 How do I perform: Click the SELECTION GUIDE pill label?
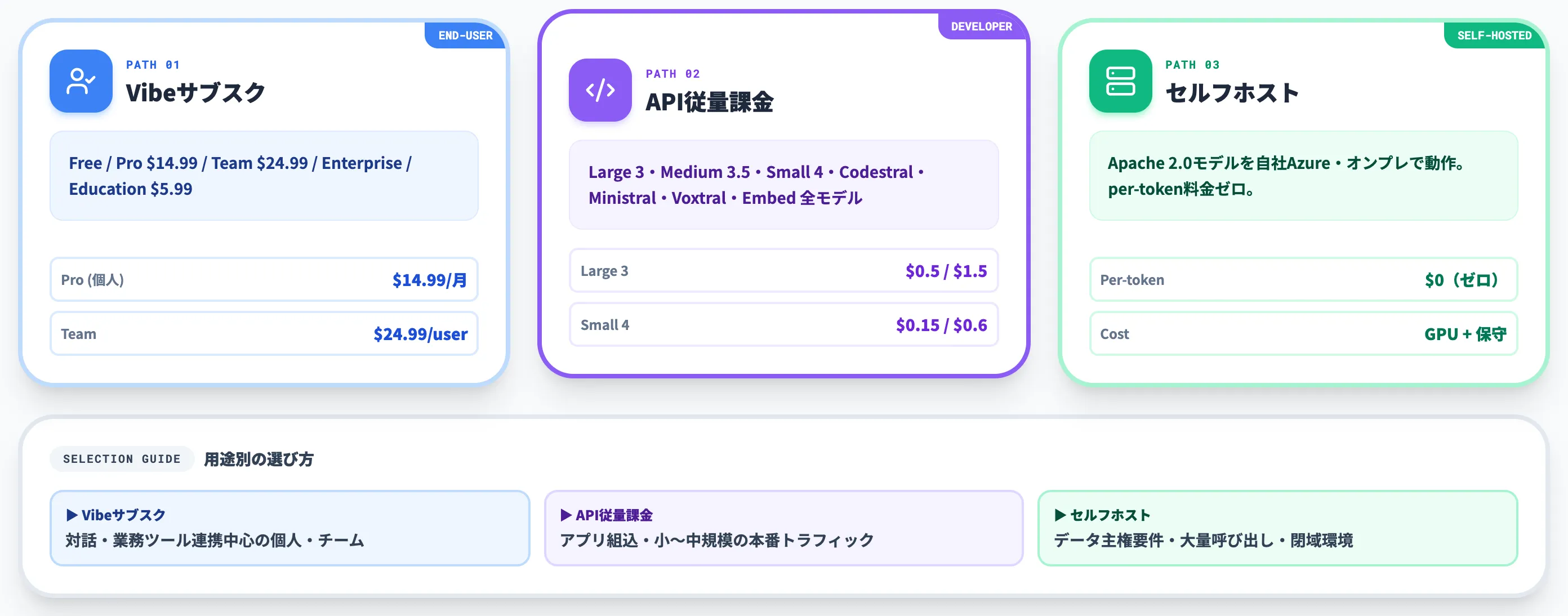point(122,459)
